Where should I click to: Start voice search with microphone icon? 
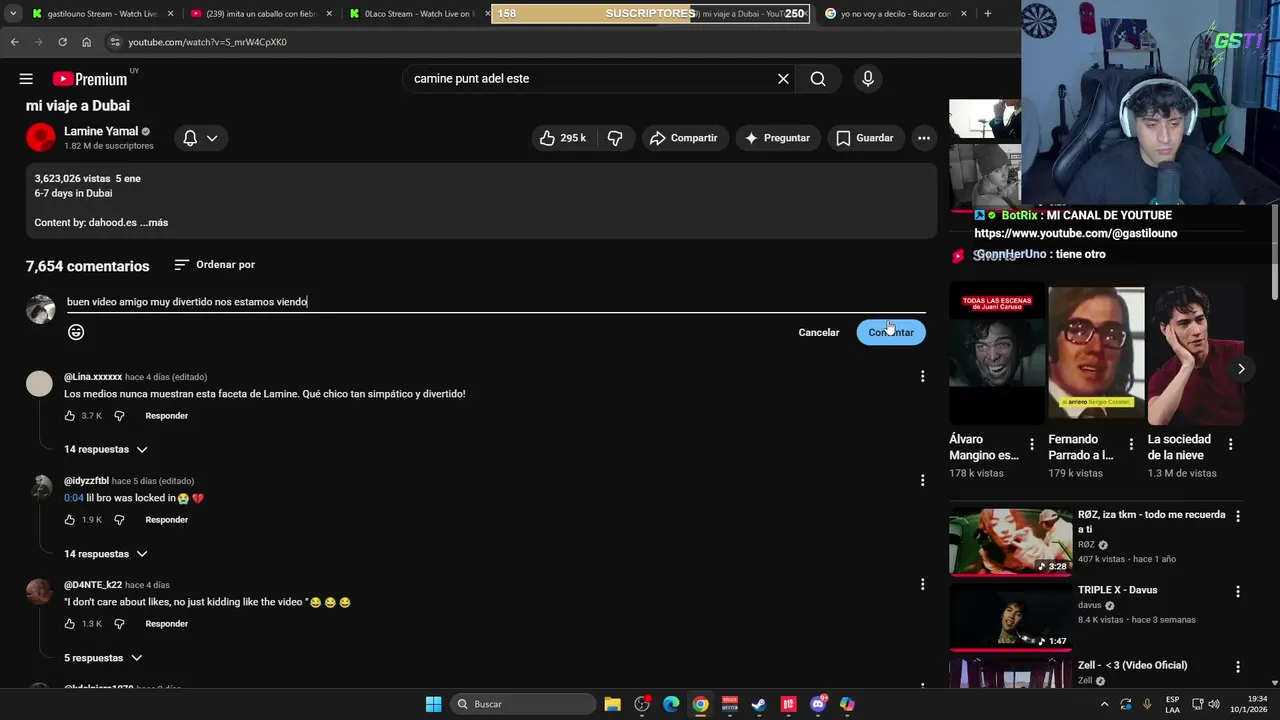coord(867,79)
